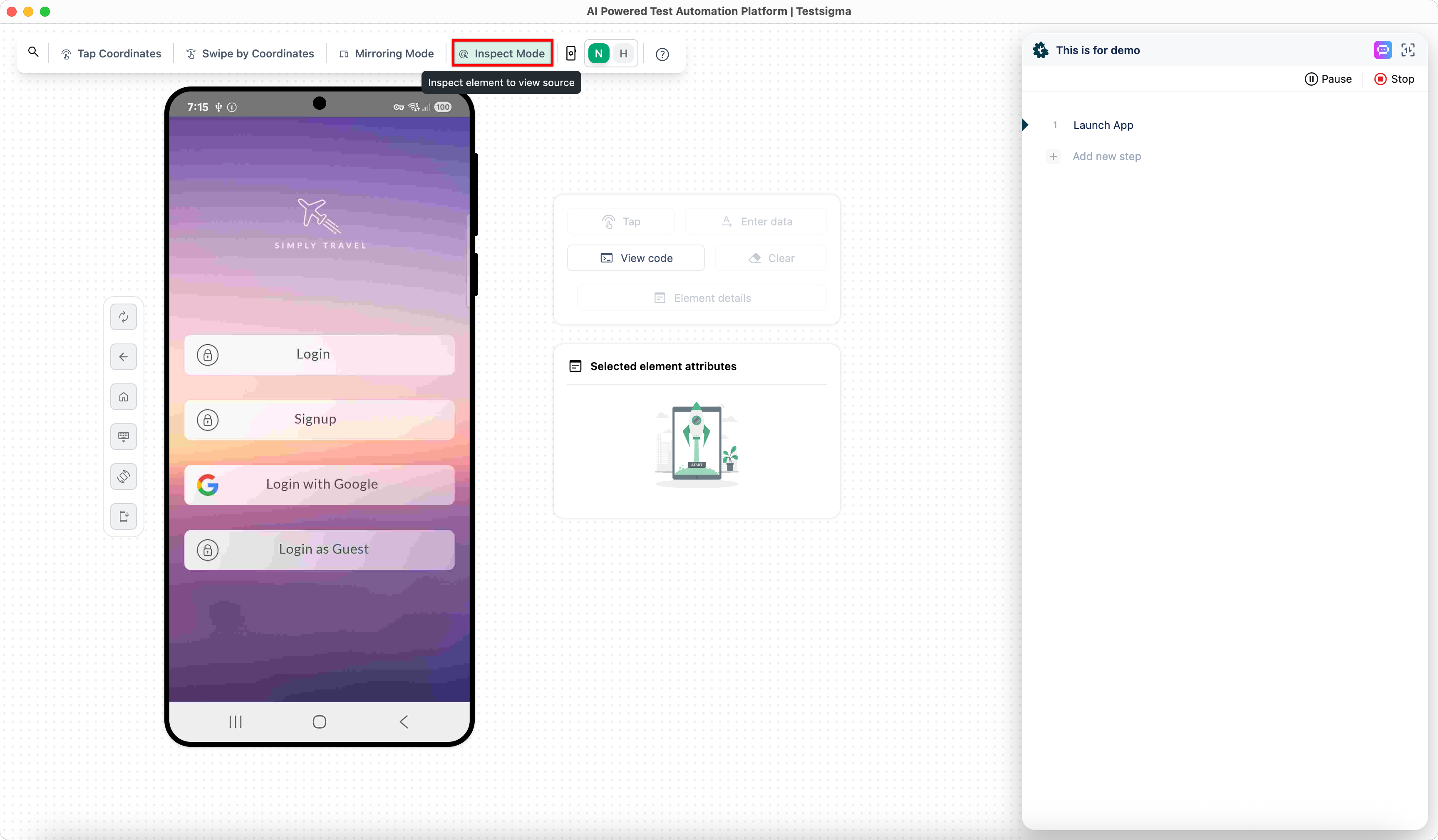Toggle the device keyboard icon

pos(123,437)
